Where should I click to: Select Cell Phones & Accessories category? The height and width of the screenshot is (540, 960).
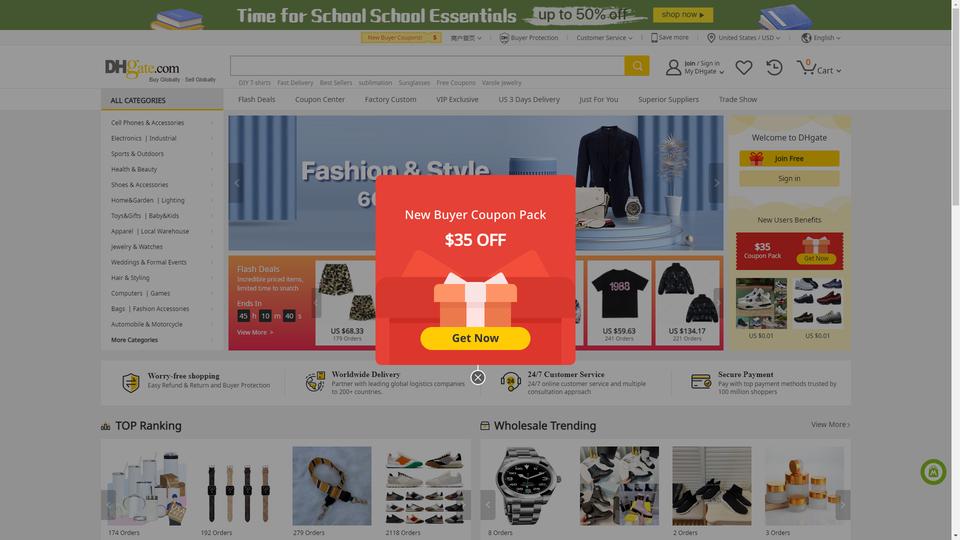[148, 122]
